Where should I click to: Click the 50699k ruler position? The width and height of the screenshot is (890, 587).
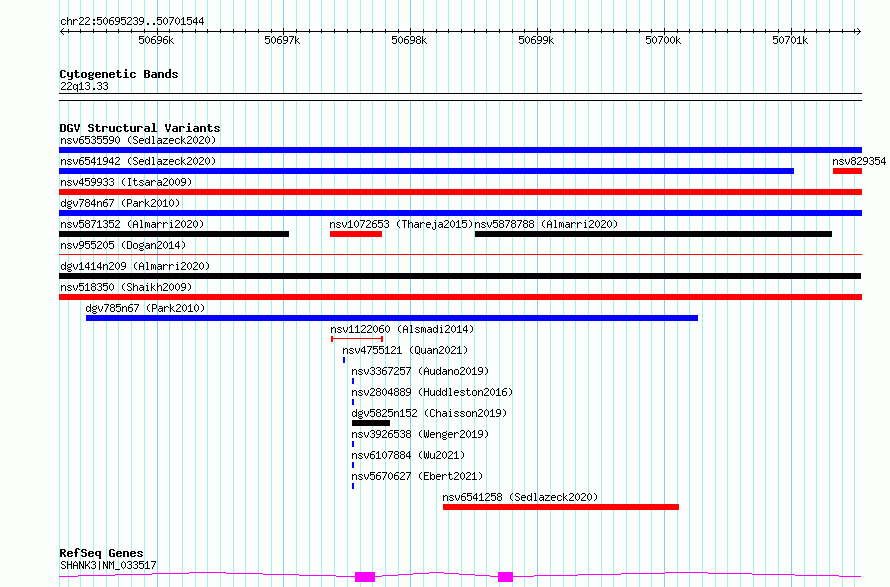[536, 40]
